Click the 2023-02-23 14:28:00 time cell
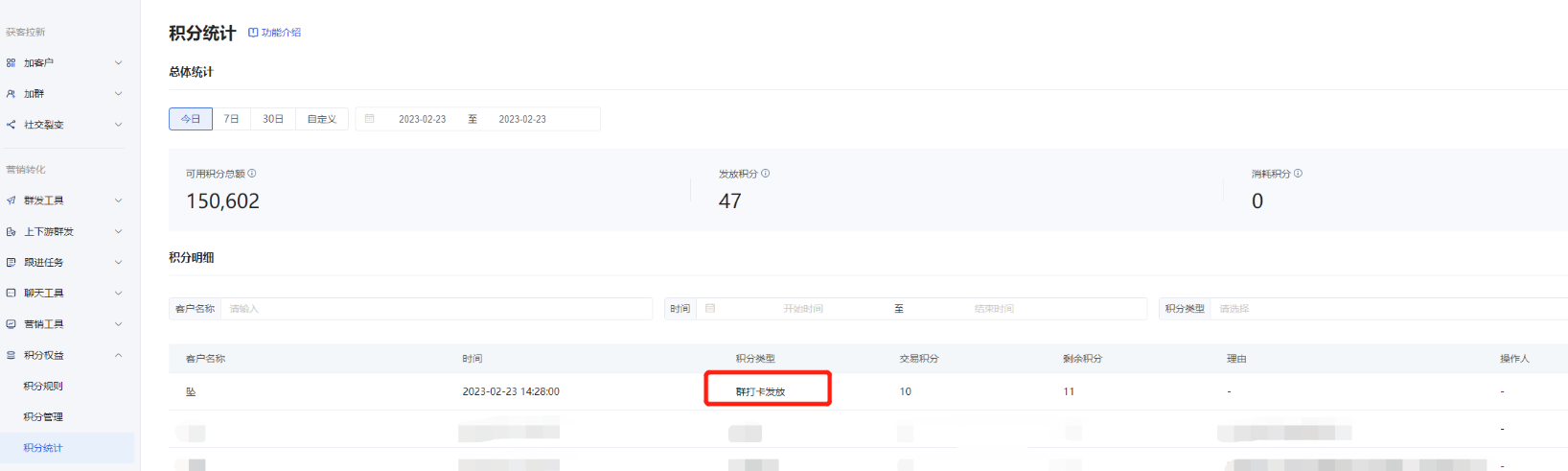1568x471 pixels. (511, 391)
